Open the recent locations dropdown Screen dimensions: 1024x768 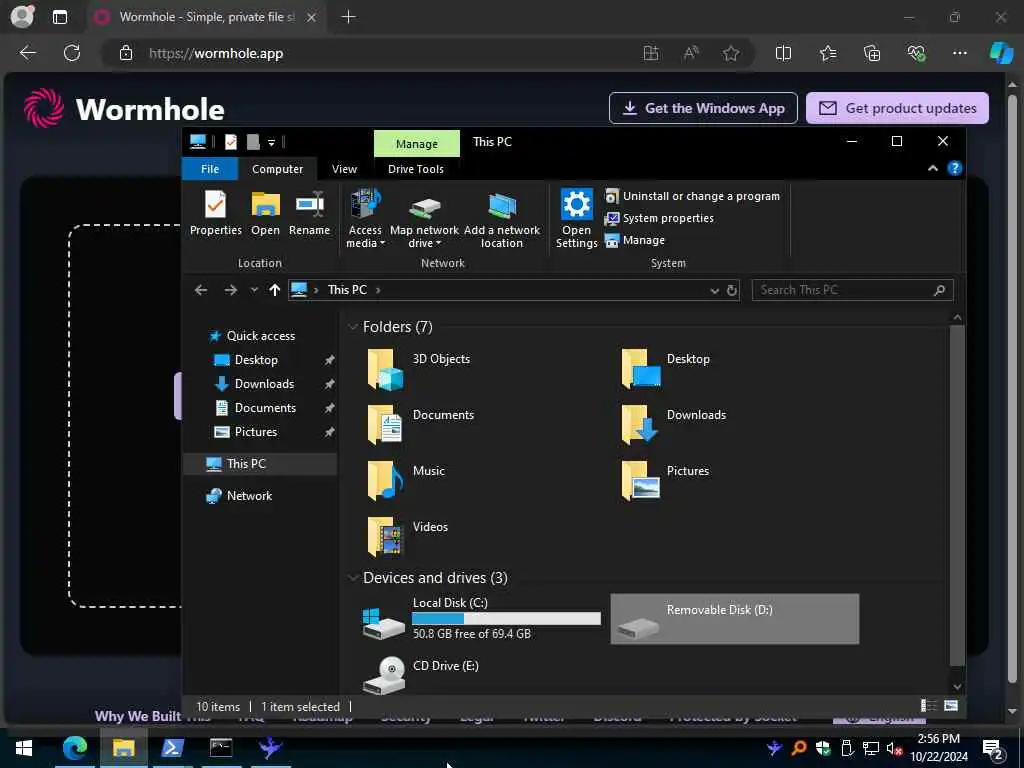tap(254, 290)
